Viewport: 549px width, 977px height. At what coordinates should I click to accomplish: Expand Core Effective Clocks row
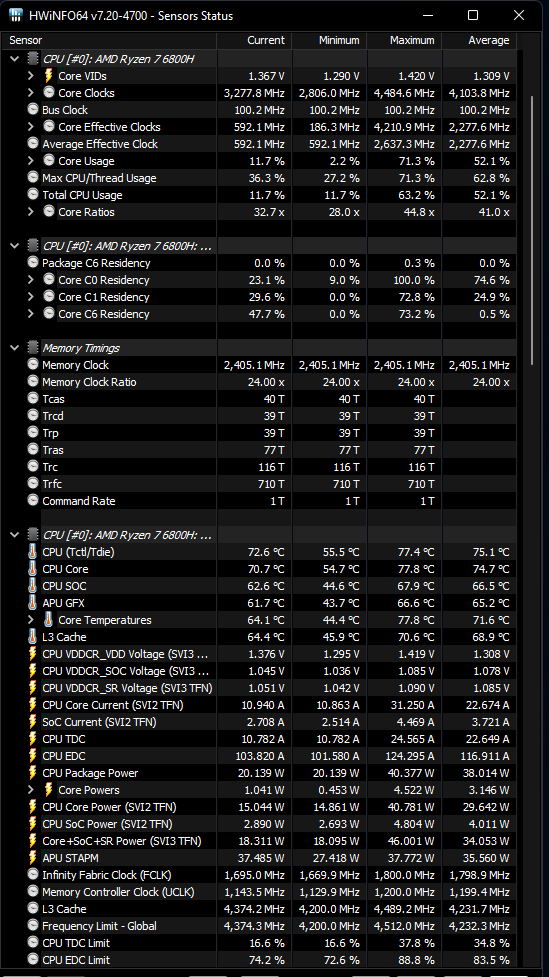click(31, 127)
